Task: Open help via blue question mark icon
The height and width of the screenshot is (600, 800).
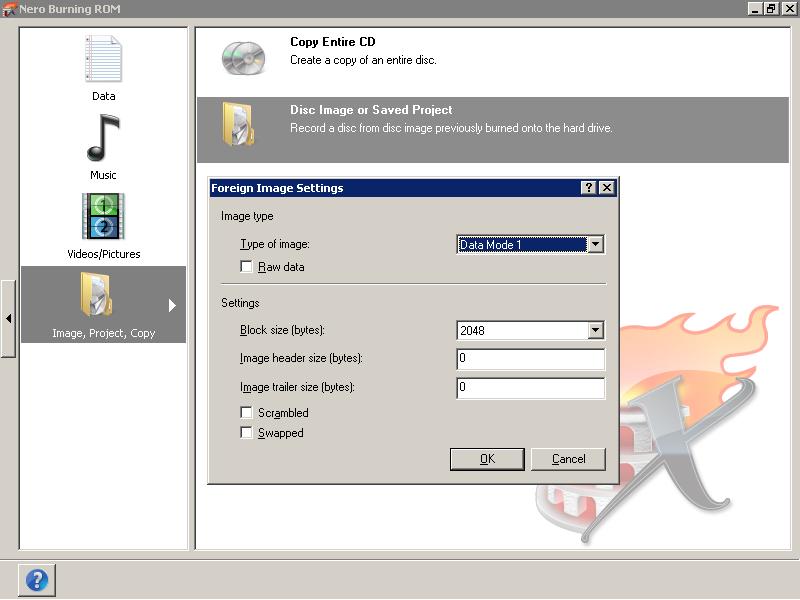Action: click(37, 580)
